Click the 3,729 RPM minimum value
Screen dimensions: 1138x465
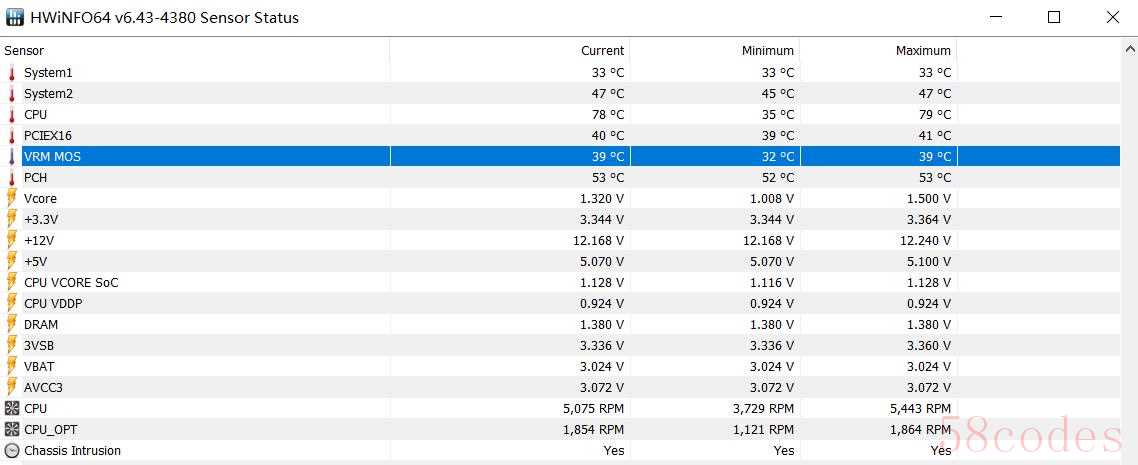764,409
